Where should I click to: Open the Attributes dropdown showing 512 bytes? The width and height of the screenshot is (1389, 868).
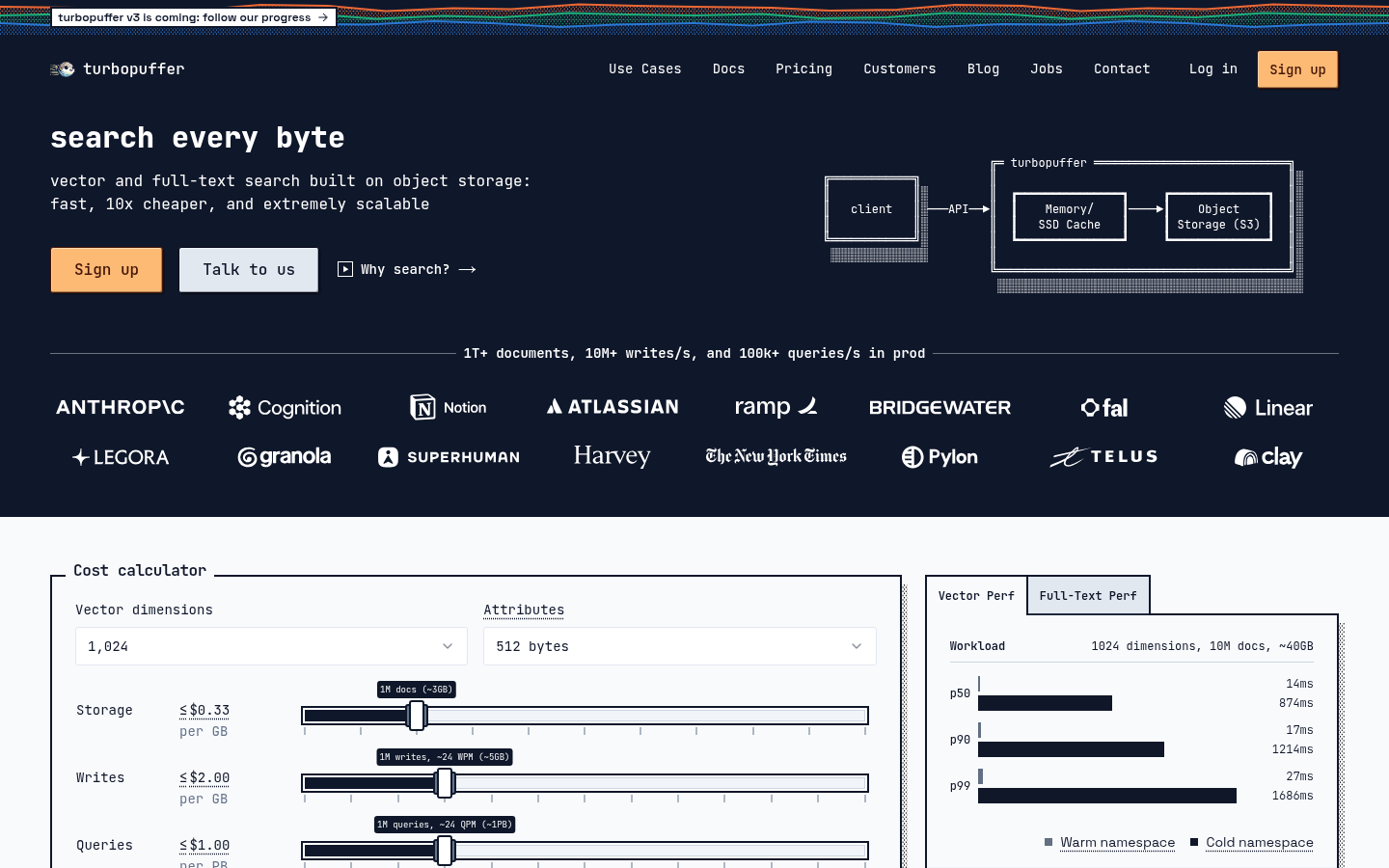click(x=680, y=646)
